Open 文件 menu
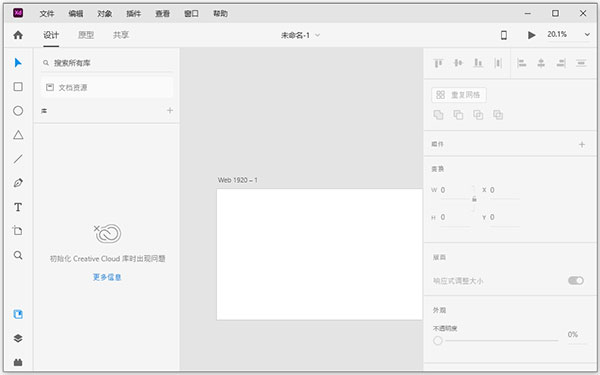 47,14
